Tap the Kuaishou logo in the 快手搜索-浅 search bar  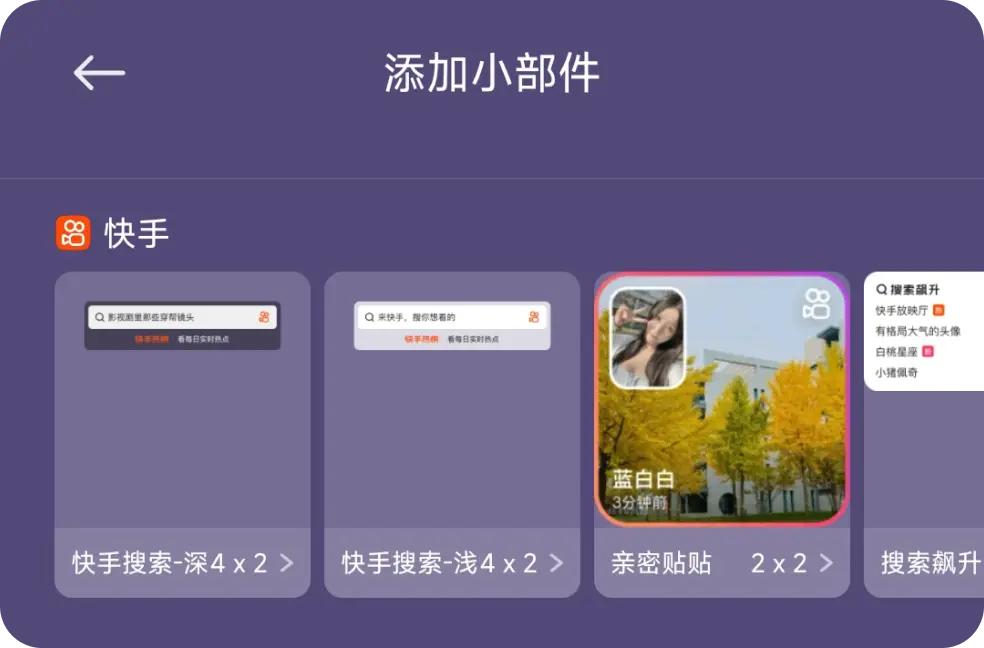(534, 317)
